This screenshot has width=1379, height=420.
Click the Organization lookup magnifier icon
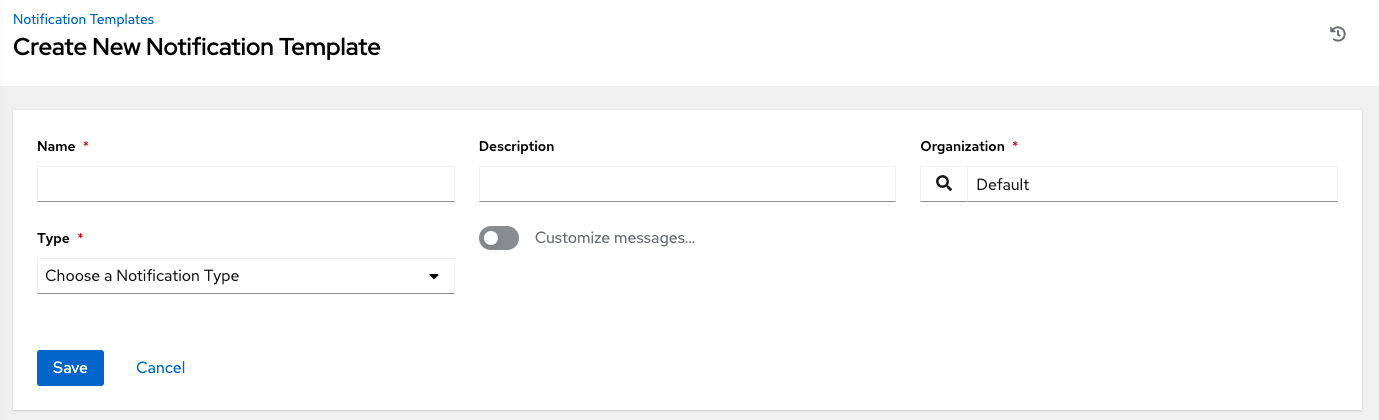(x=943, y=184)
